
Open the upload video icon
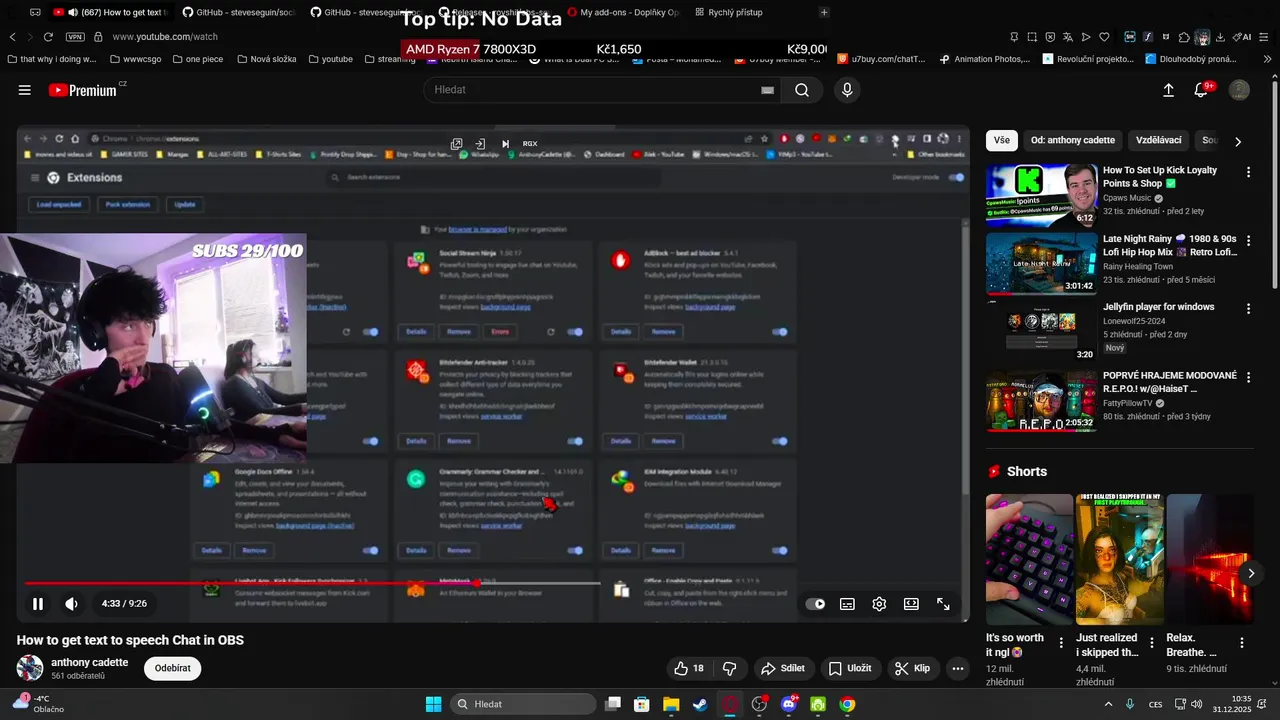(x=1168, y=90)
